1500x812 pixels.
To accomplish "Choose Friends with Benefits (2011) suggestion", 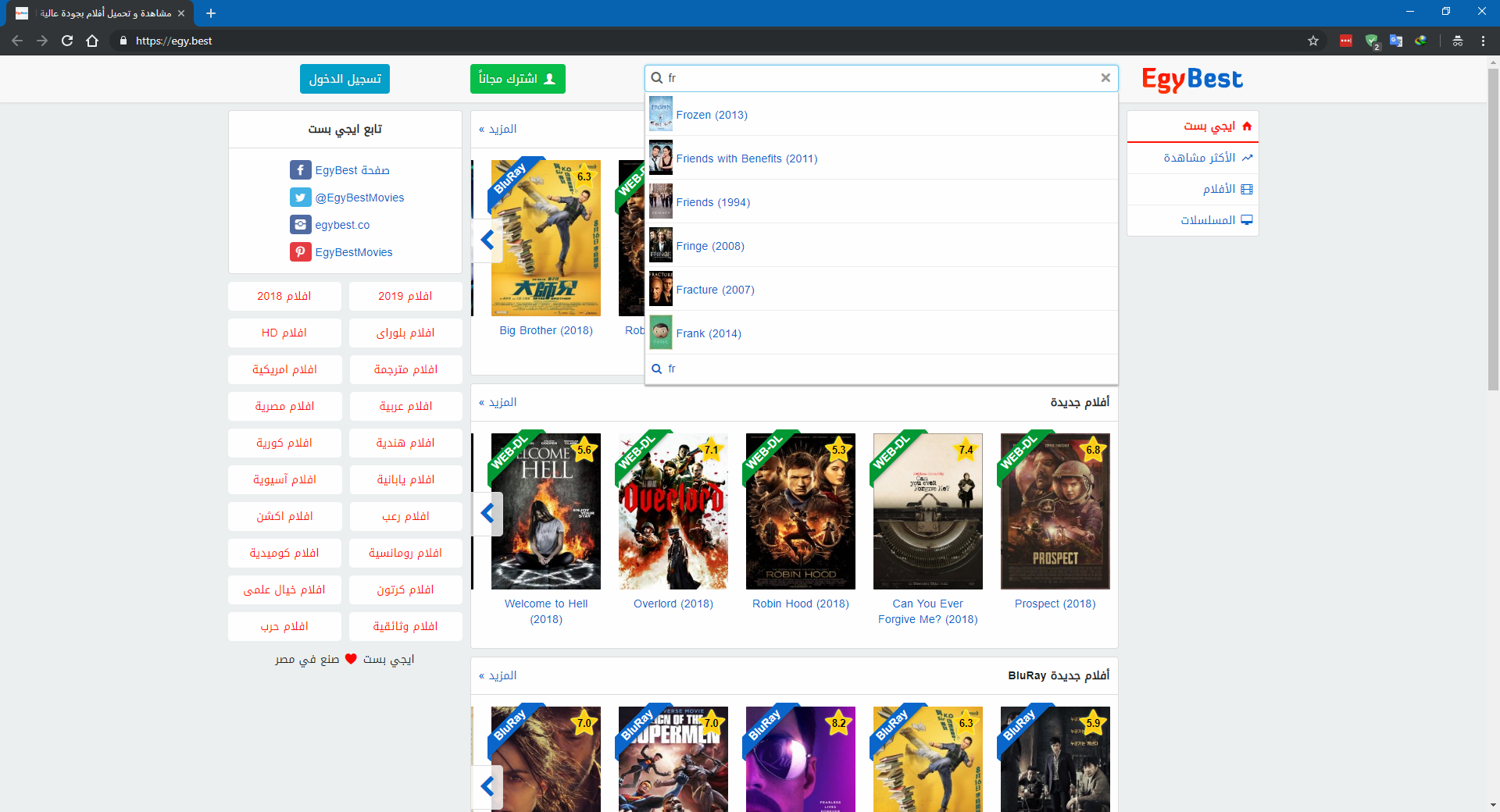I will click(881, 158).
